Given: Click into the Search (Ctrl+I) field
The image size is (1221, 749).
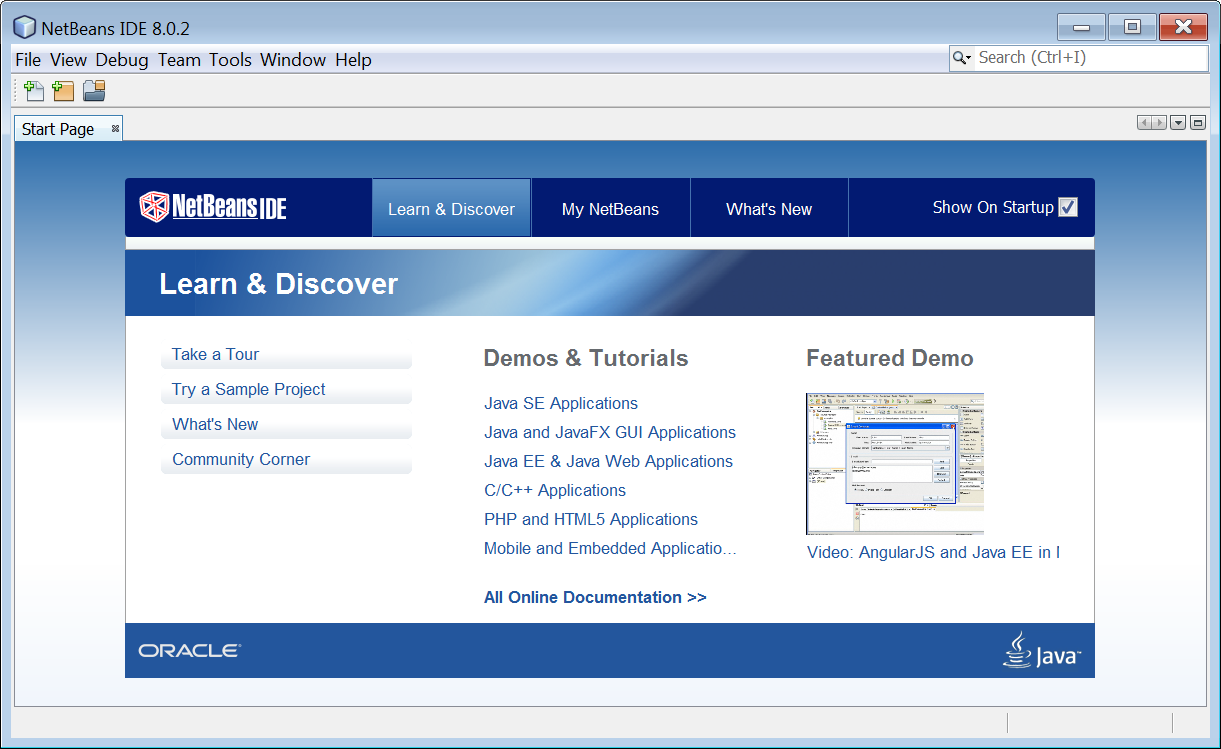Looking at the screenshot, I should point(1090,58).
